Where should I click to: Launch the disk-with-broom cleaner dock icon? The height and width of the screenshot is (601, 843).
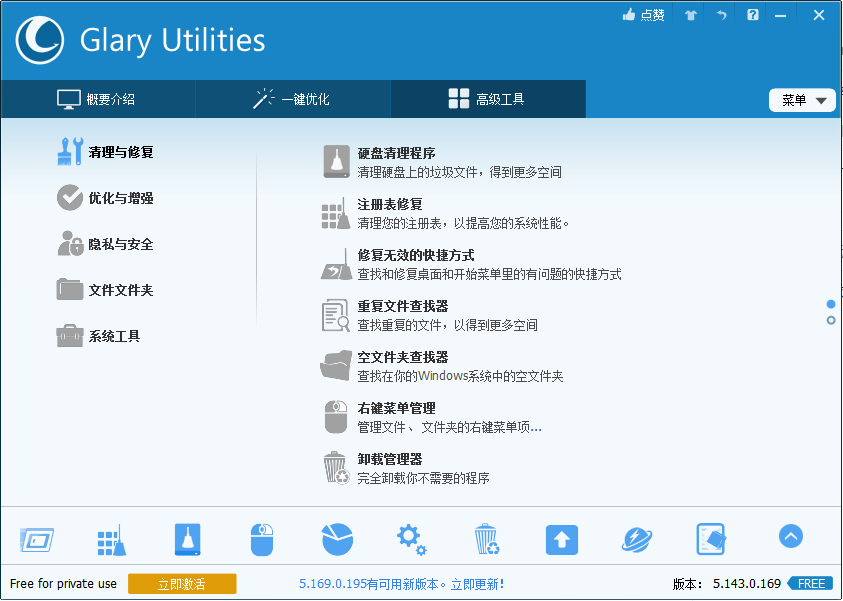187,539
